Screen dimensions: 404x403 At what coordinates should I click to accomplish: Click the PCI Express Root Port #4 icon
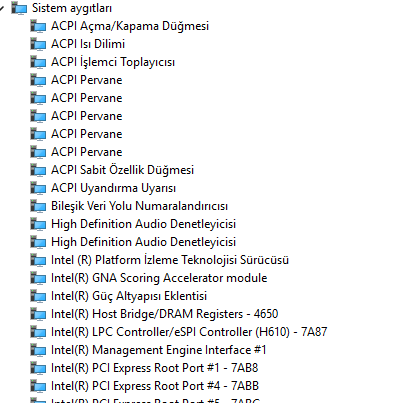pos(38,386)
